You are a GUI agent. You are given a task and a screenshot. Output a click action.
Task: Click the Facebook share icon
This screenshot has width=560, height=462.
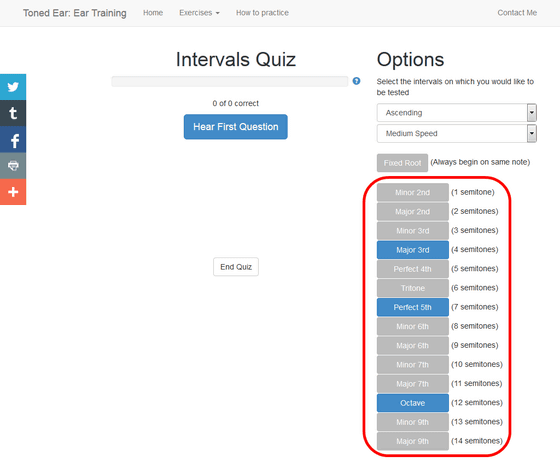tap(13, 140)
